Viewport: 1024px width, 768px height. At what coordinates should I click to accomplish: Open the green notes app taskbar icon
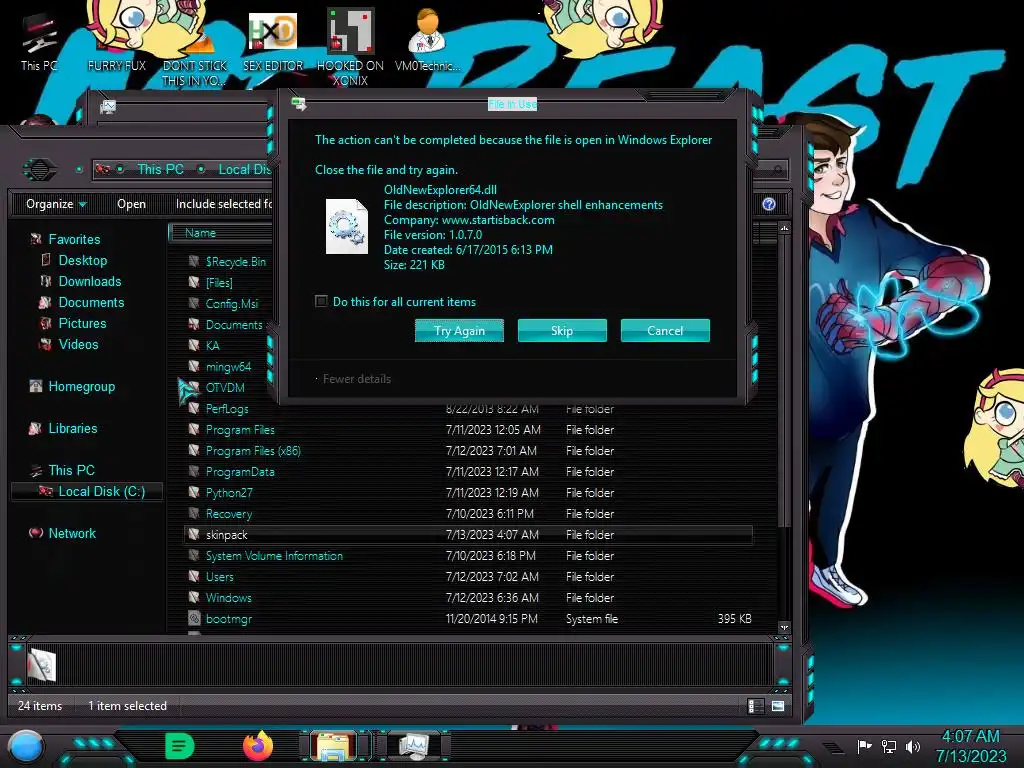pyautogui.click(x=180, y=746)
